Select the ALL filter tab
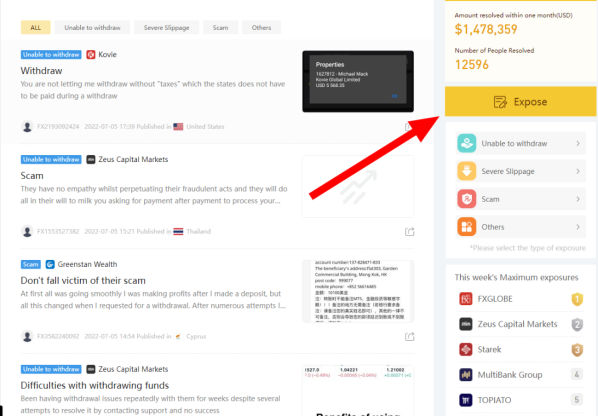The width and height of the screenshot is (598, 416). tap(35, 27)
